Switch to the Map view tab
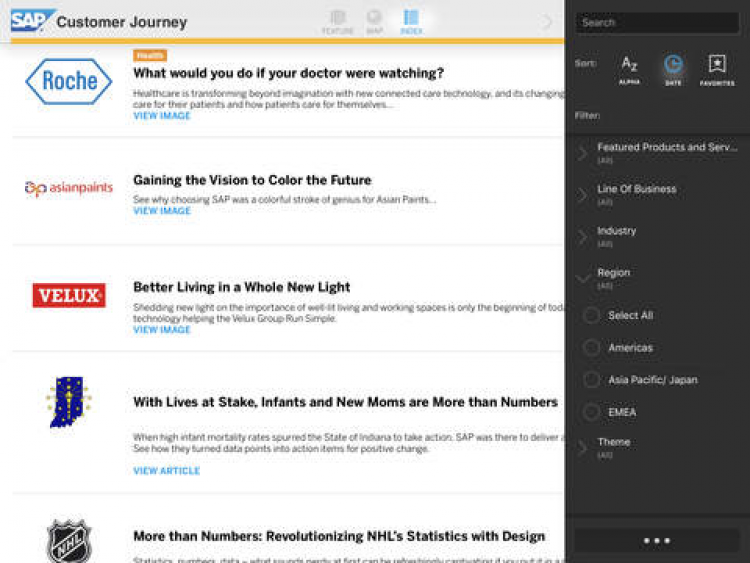This screenshot has height=563, width=750. pos(374,22)
